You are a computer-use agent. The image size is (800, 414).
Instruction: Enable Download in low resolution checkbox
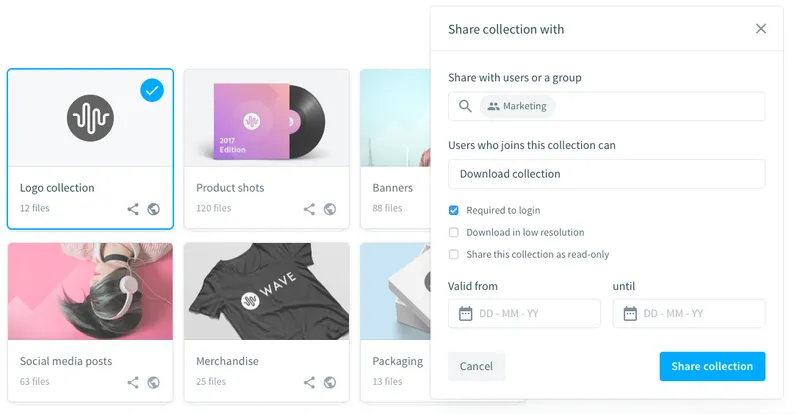(x=454, y=232)
